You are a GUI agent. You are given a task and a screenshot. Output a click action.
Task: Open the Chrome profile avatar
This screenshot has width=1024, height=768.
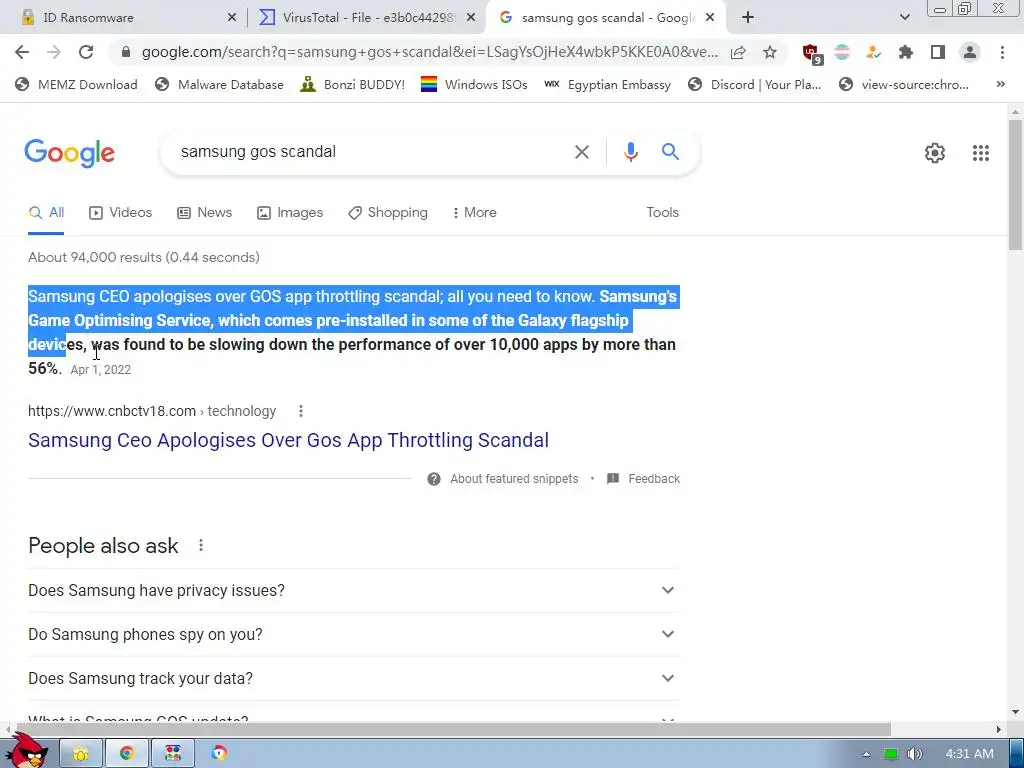coord(970,52)
